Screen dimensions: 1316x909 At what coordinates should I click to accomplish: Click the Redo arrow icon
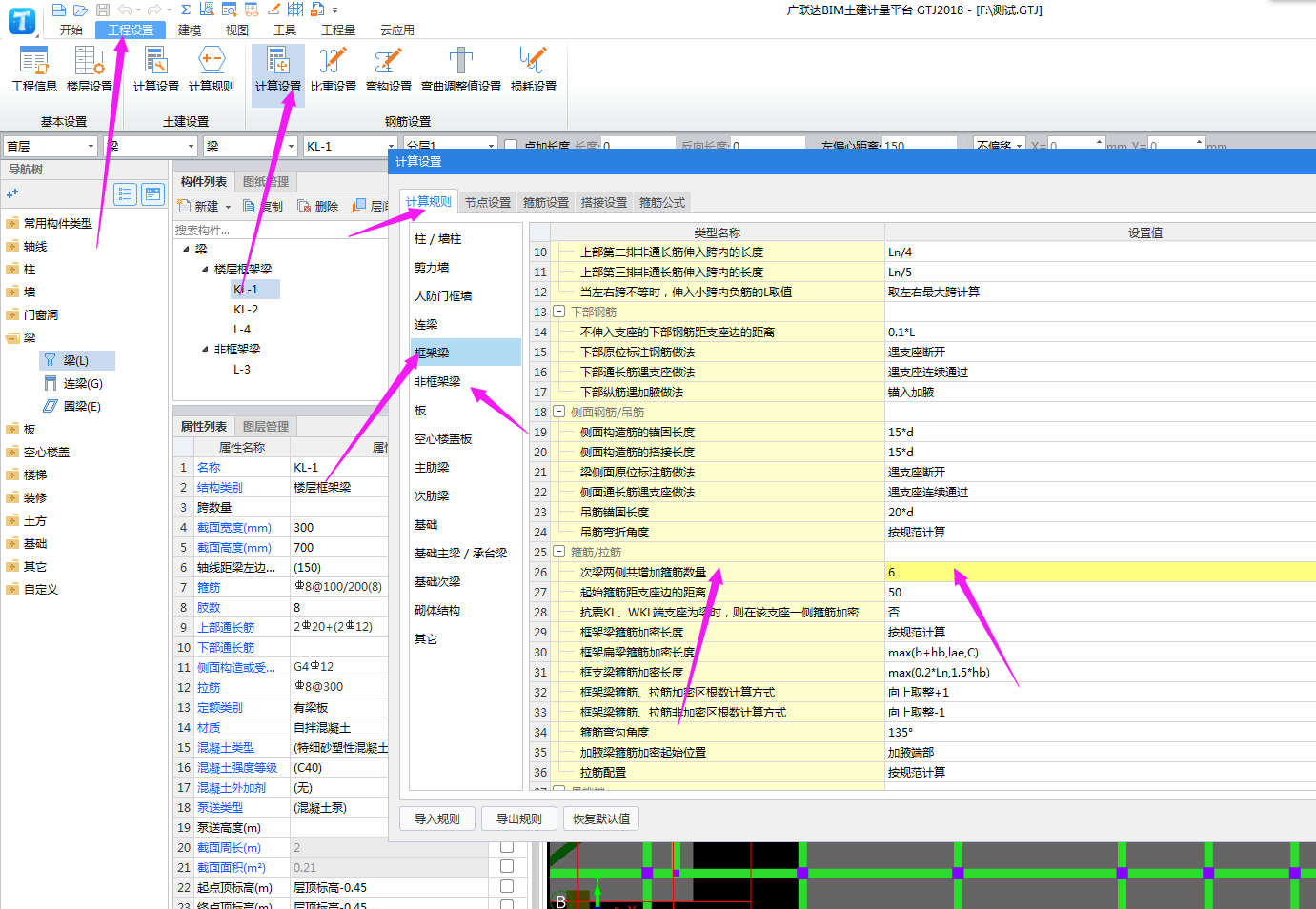pyautogui.click(x=154, y=10)
